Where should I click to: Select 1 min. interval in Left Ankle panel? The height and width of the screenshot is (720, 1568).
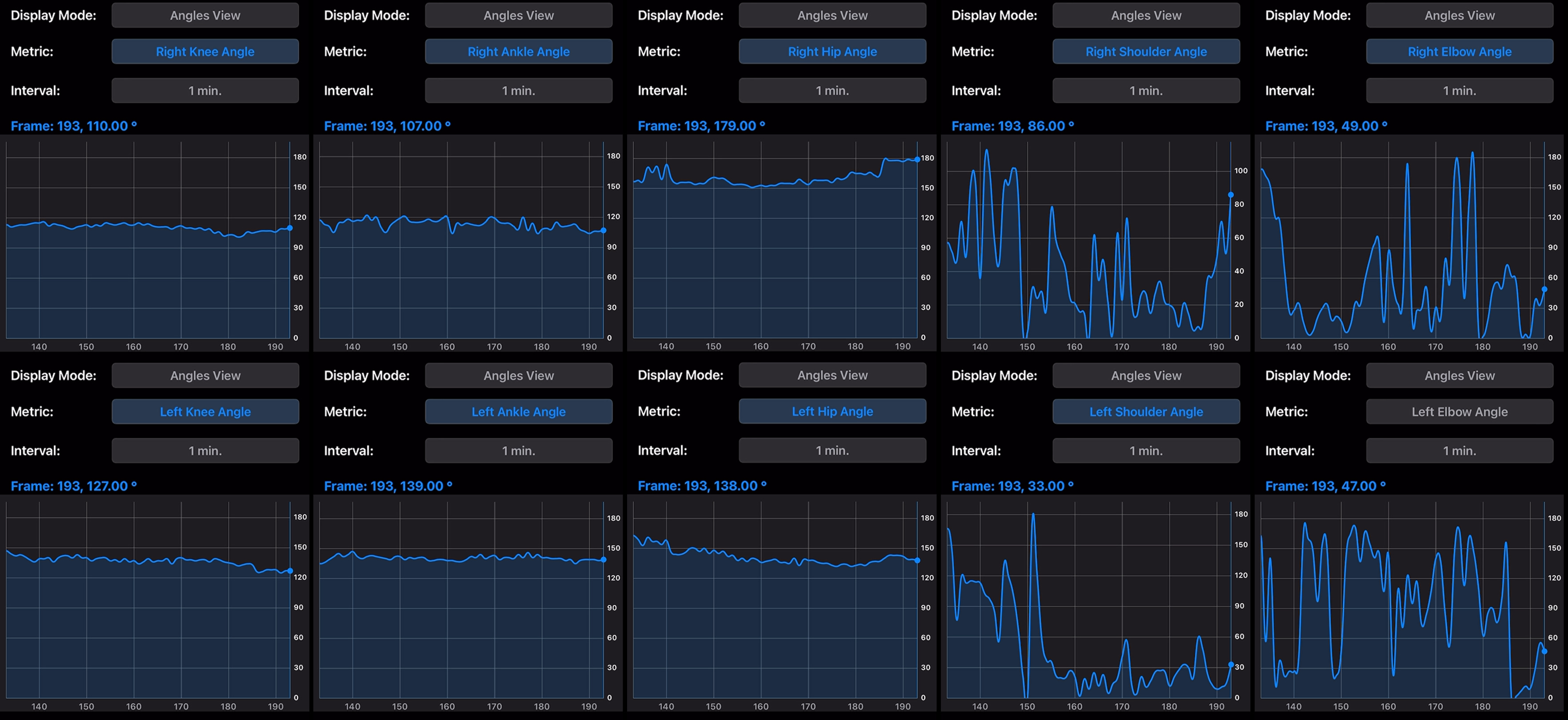pyautogui.click(x=519, y=450)
